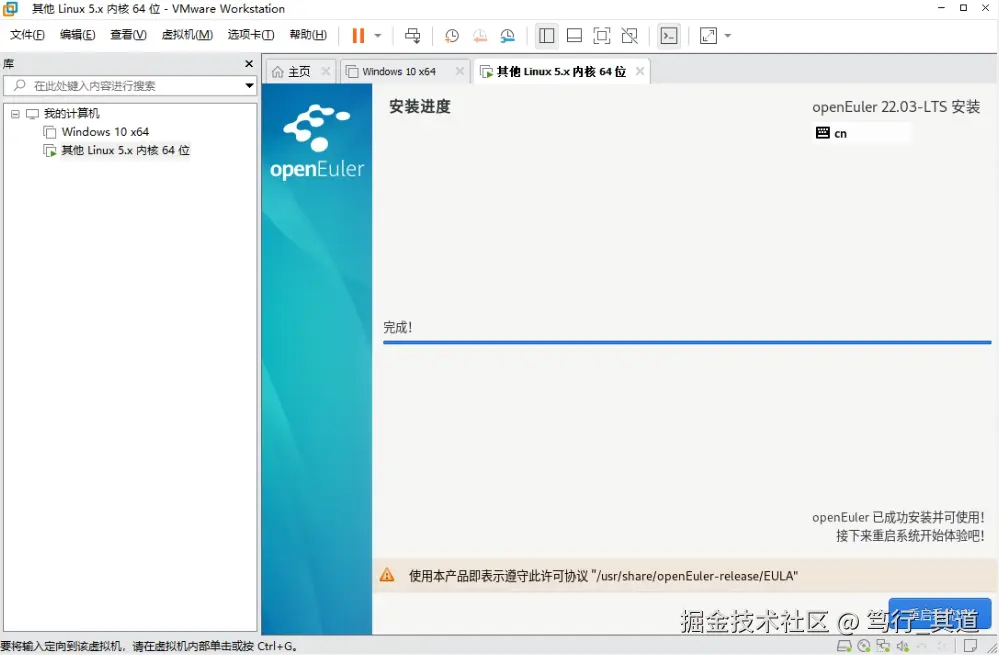Toggle the thumbnail bar view
Screen dimensions: 999x655
coord(574,36)
